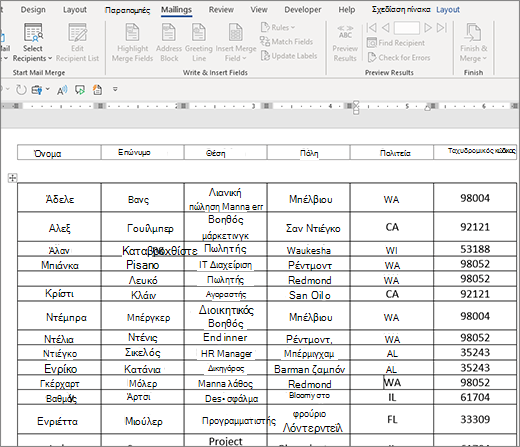The width and height of the screenshot is (520, 447).
Task: Go to previous record arrow
Action: coord(385,28)
